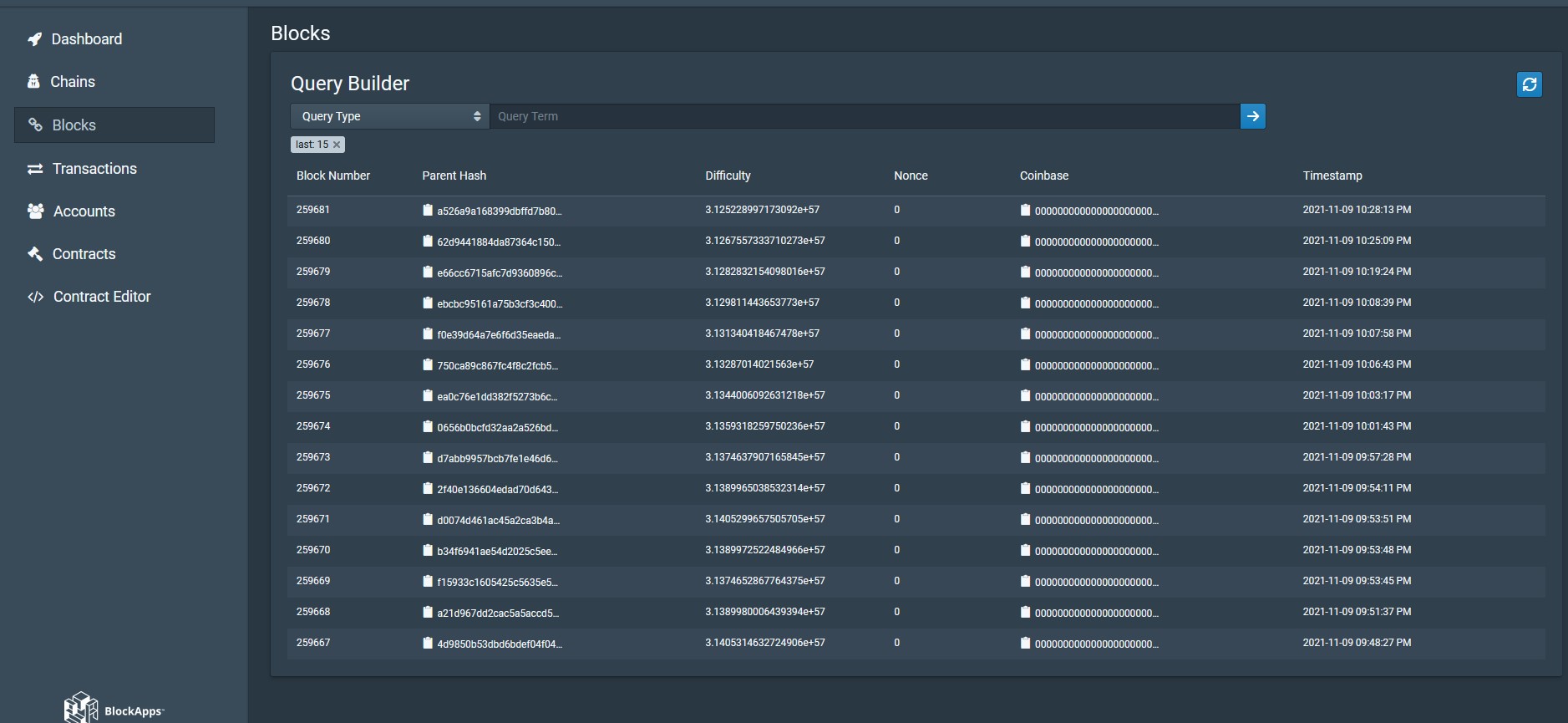Copy parent hash 750ca89c867fc4f8c2fcb5 clipboard icon
The image size is (1568, 723).
click(428, 364)
